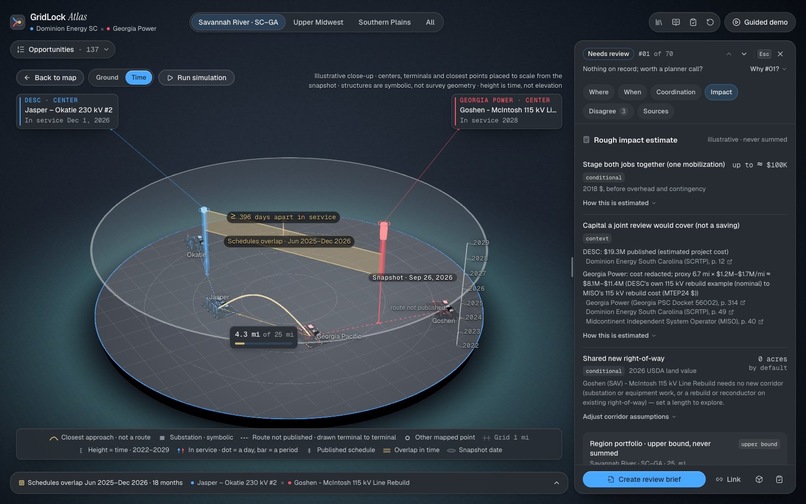
Task: Expand Adjust corridor assumptions
Action: click(x=629, y=417)
